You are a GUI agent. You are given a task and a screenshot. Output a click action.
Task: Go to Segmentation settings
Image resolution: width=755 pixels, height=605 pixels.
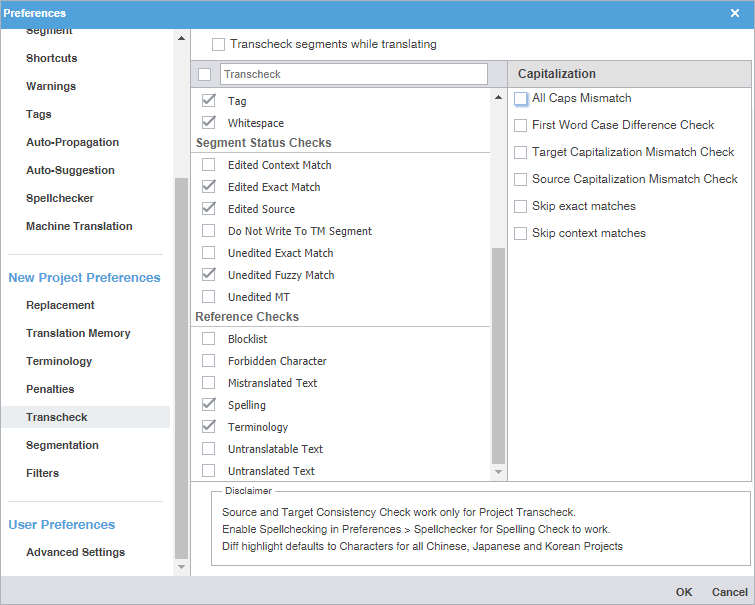point(62,445)
